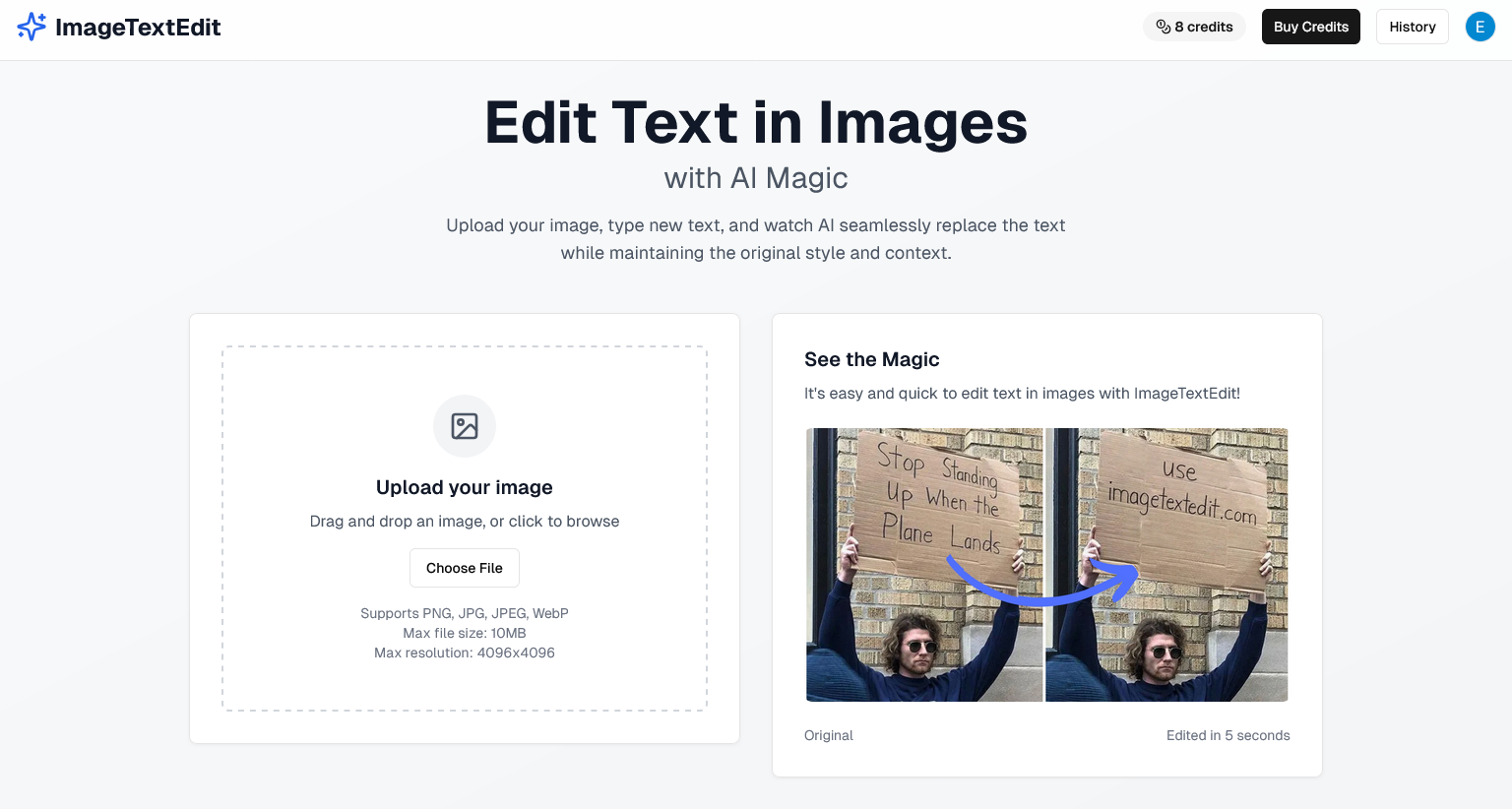Click the ImageTextEdit brand name
The height and width of the screenshot is (809, 1512).
pos(138,27)
